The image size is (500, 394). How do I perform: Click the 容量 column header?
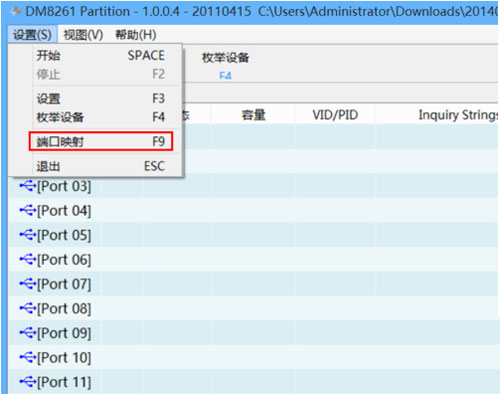(253, 115)
